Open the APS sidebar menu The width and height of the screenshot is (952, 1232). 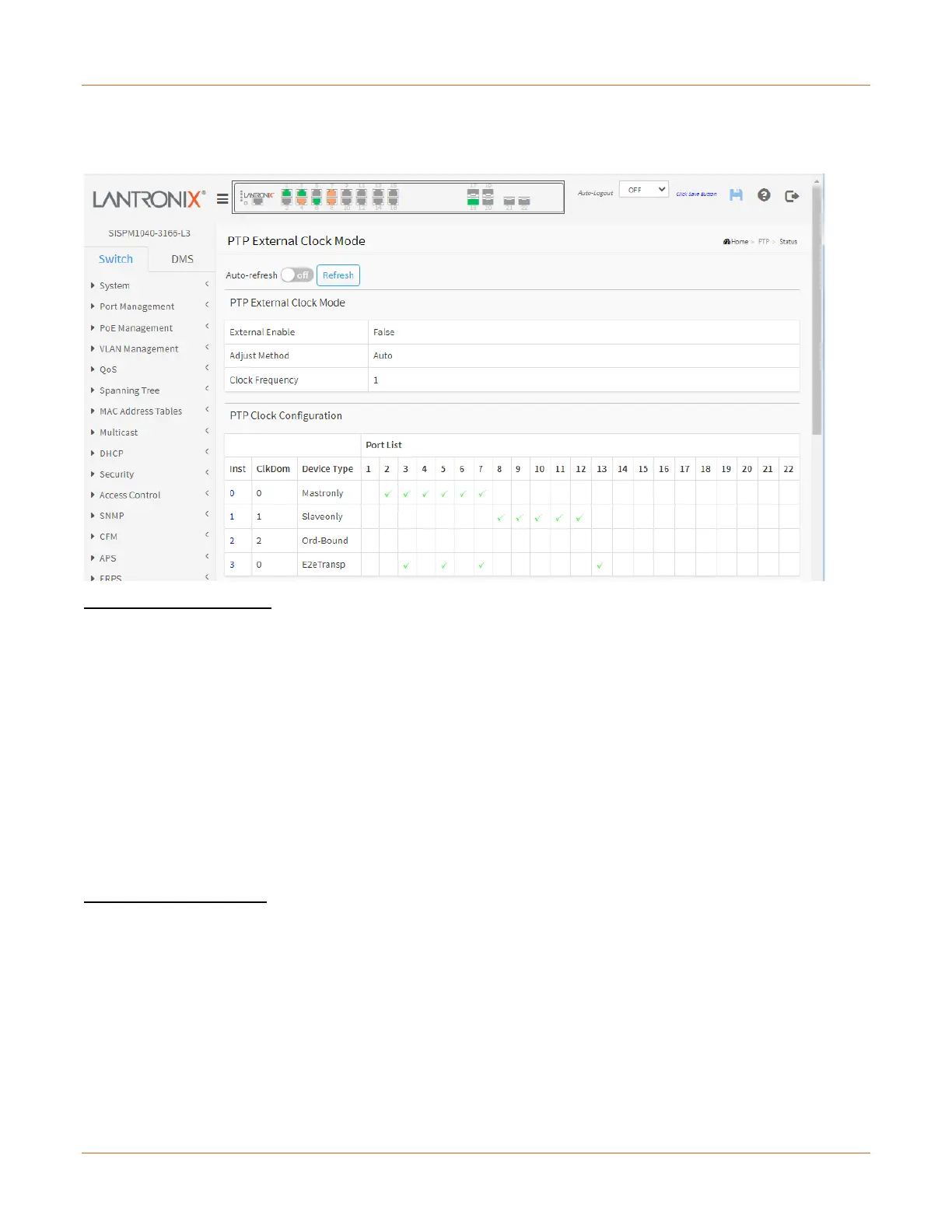[149, 558]
